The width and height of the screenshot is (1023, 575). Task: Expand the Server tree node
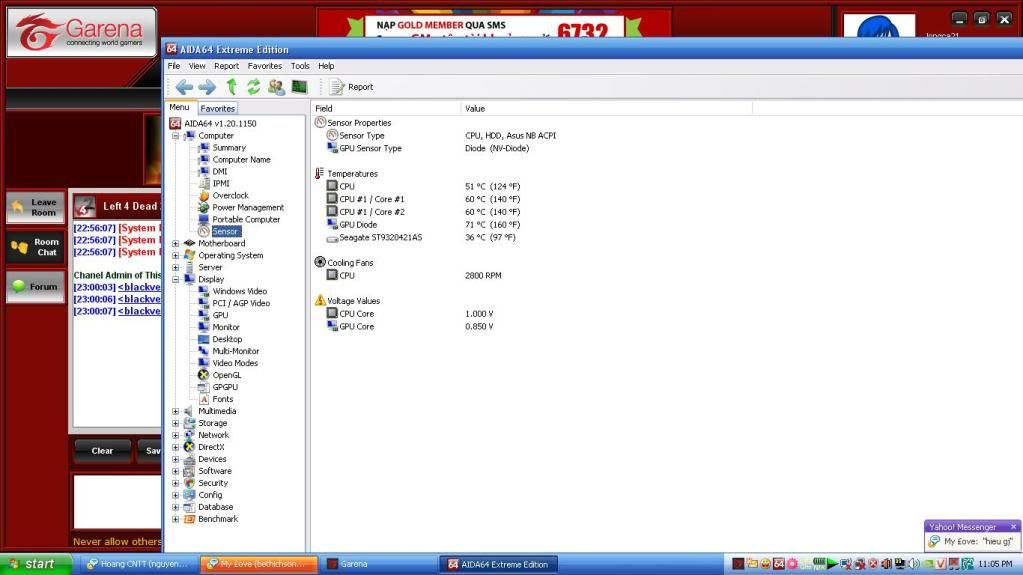[176, 268]
